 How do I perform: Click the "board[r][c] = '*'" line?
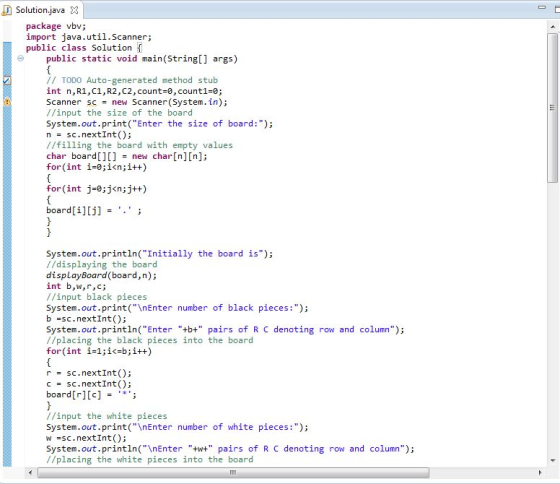[91, 395]
